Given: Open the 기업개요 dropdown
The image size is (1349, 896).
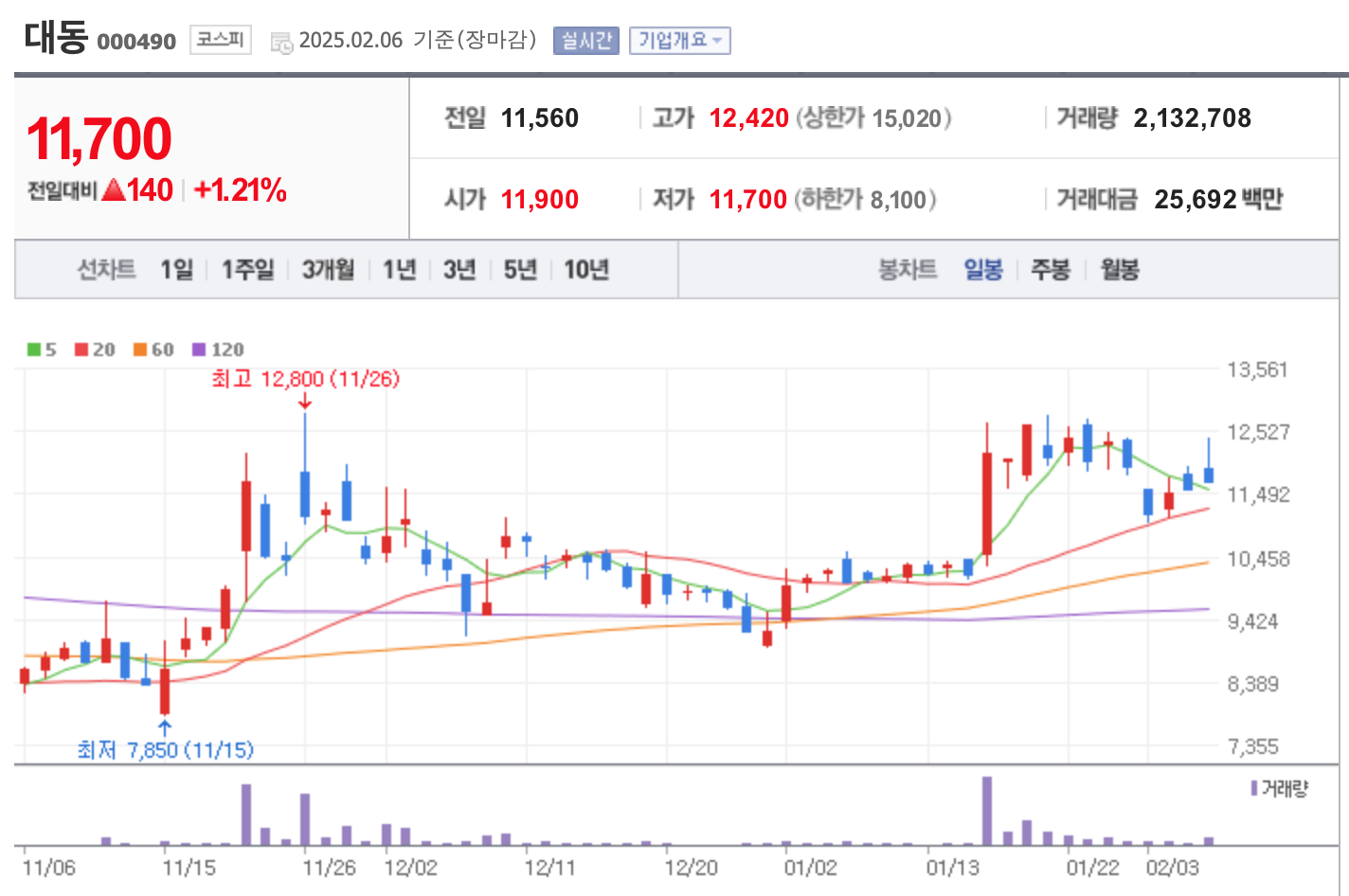Looking at the screenshot, I should tap(680, 41).
